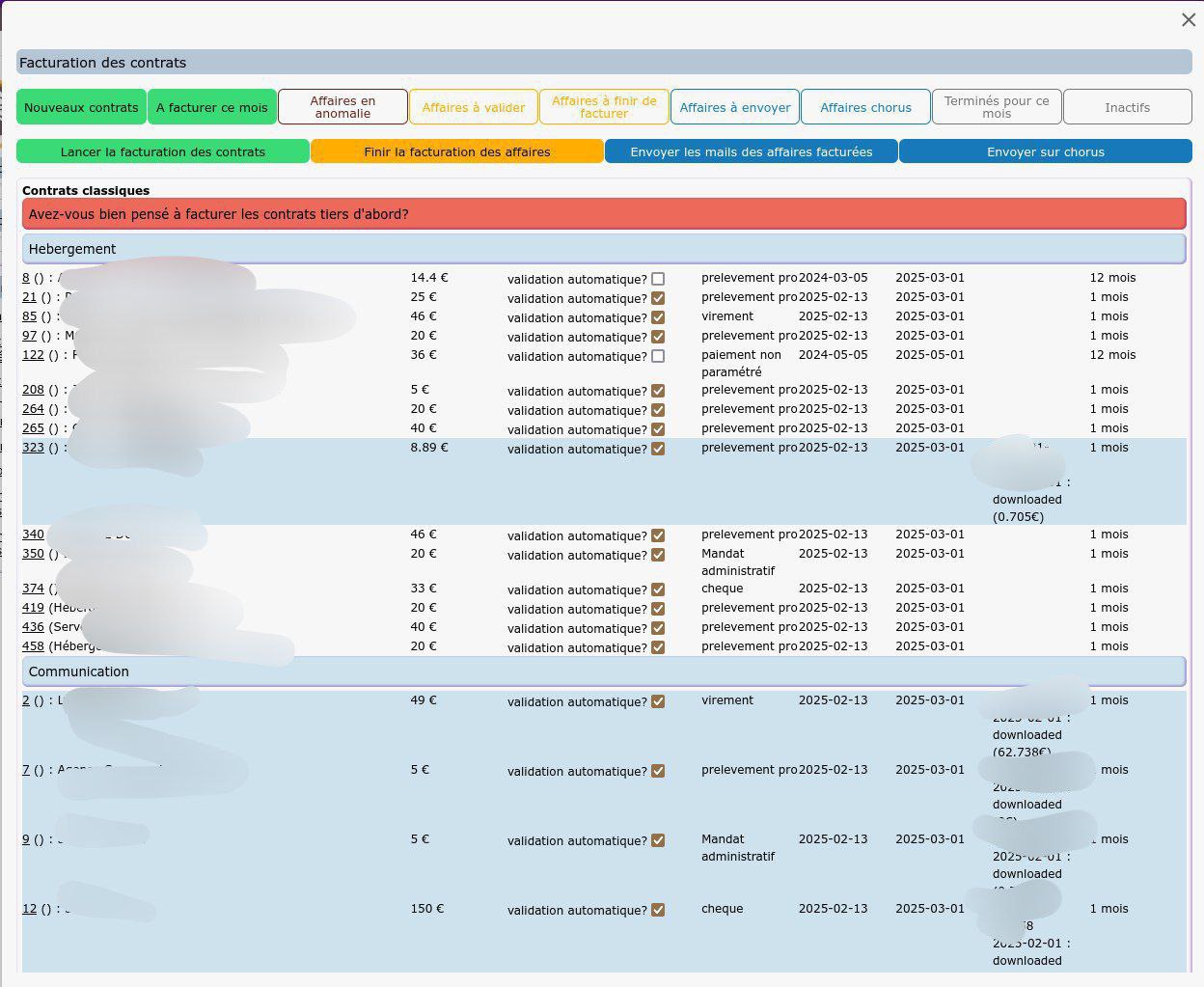The image size is (1204, 987).
Task: View the Terminés pour ce mois tab
Action: (x=997, y=107)
